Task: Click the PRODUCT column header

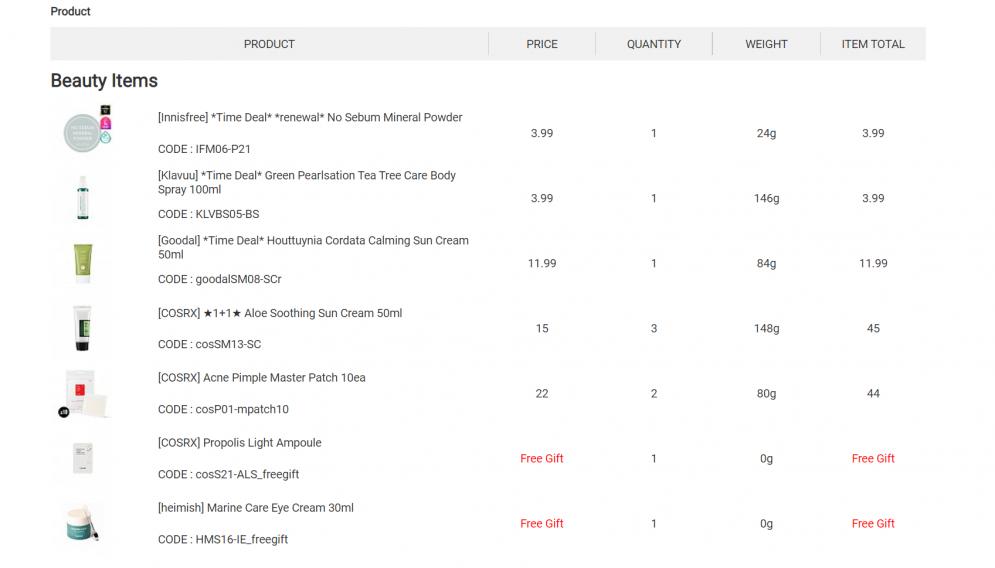Action: pos(269,44)
